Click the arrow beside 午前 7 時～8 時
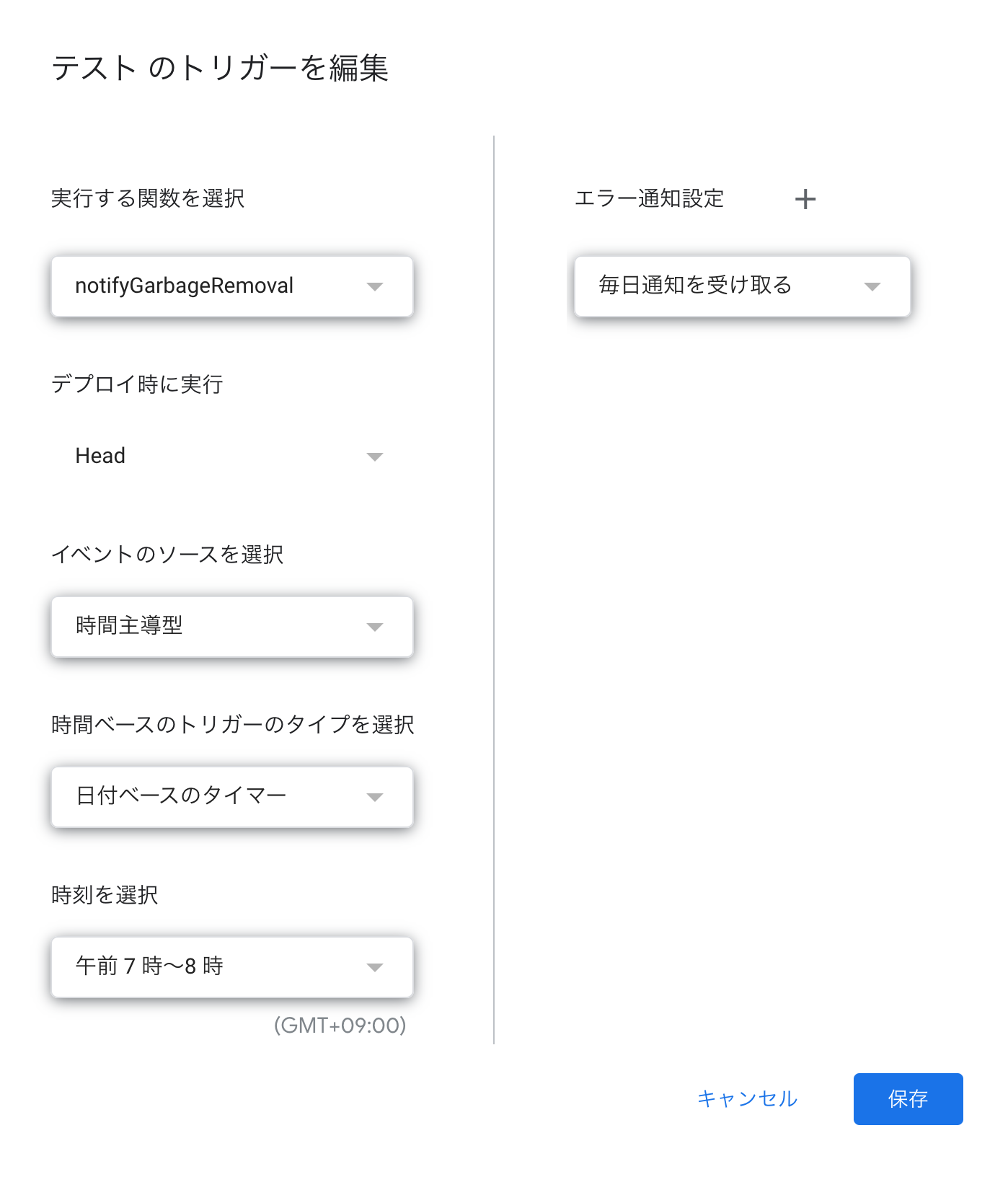 pos(374,967)
